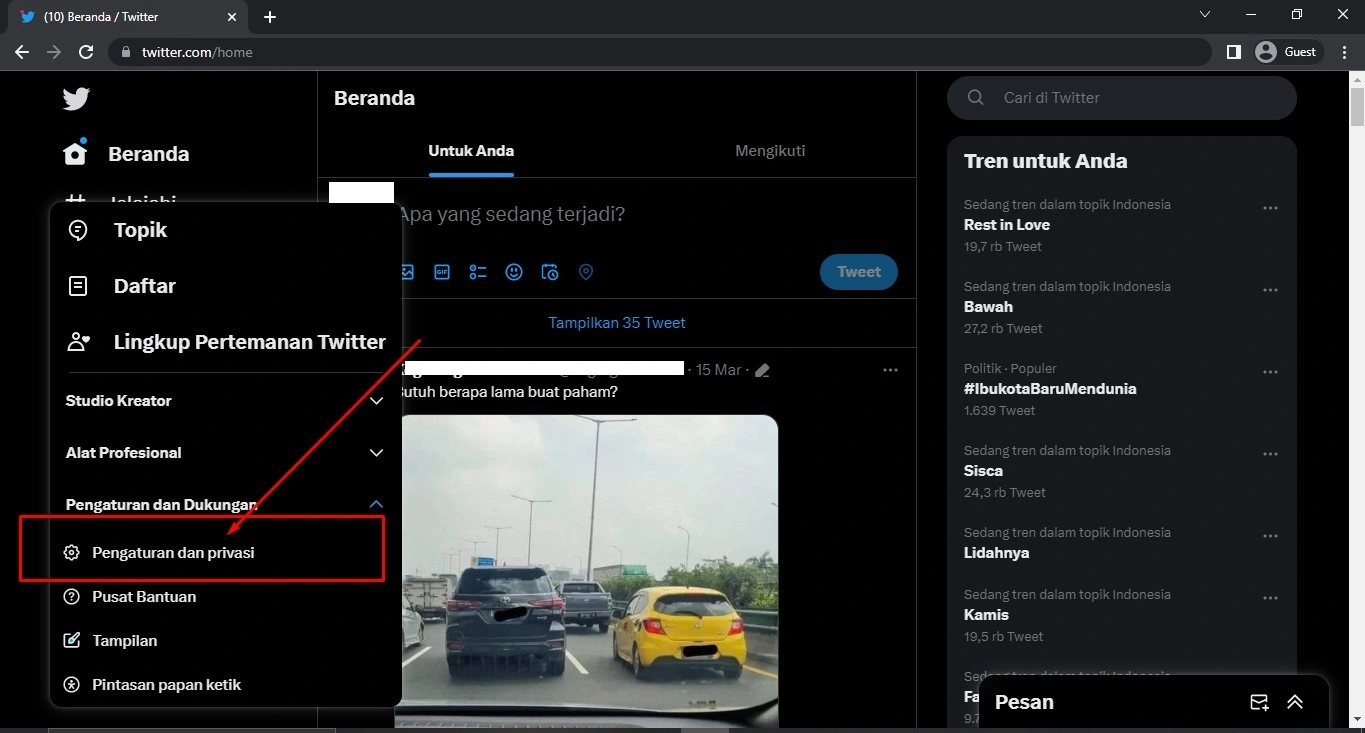Add a poll to the tweet
1365x733 pixels.
pyautogui.click(x=477, y=272)
